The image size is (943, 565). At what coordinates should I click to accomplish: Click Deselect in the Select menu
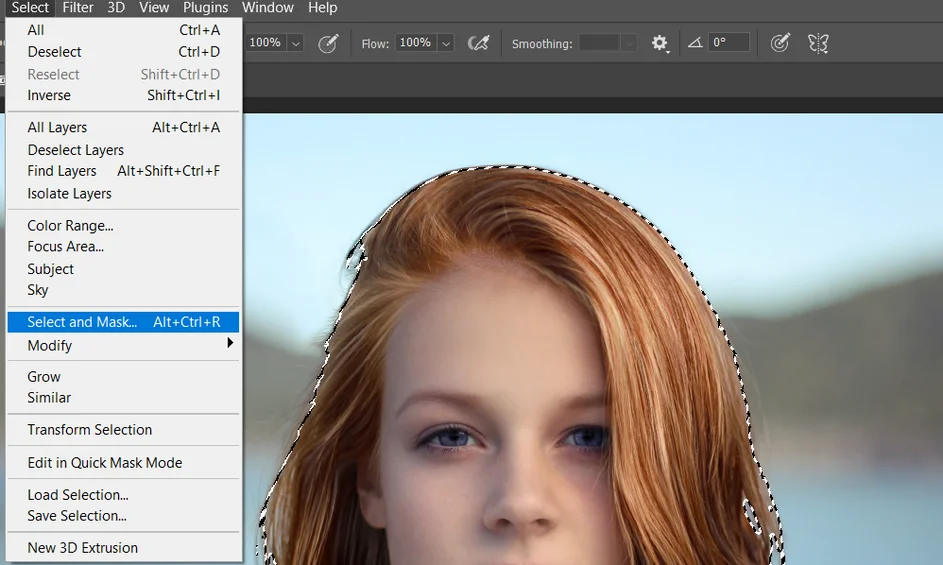tap(55, 52)
